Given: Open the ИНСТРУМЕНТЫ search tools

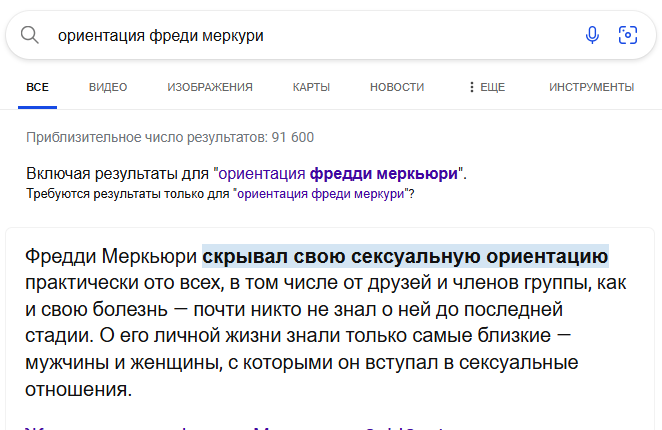Looking at the screenshot, I should pos(591,87).
